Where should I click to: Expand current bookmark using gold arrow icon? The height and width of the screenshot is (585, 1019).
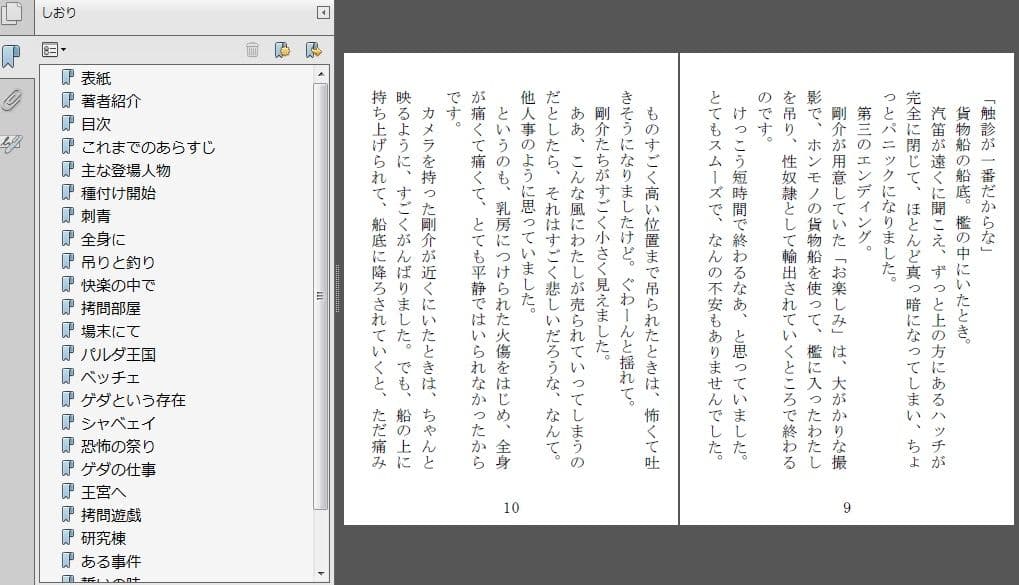[312, 50]
